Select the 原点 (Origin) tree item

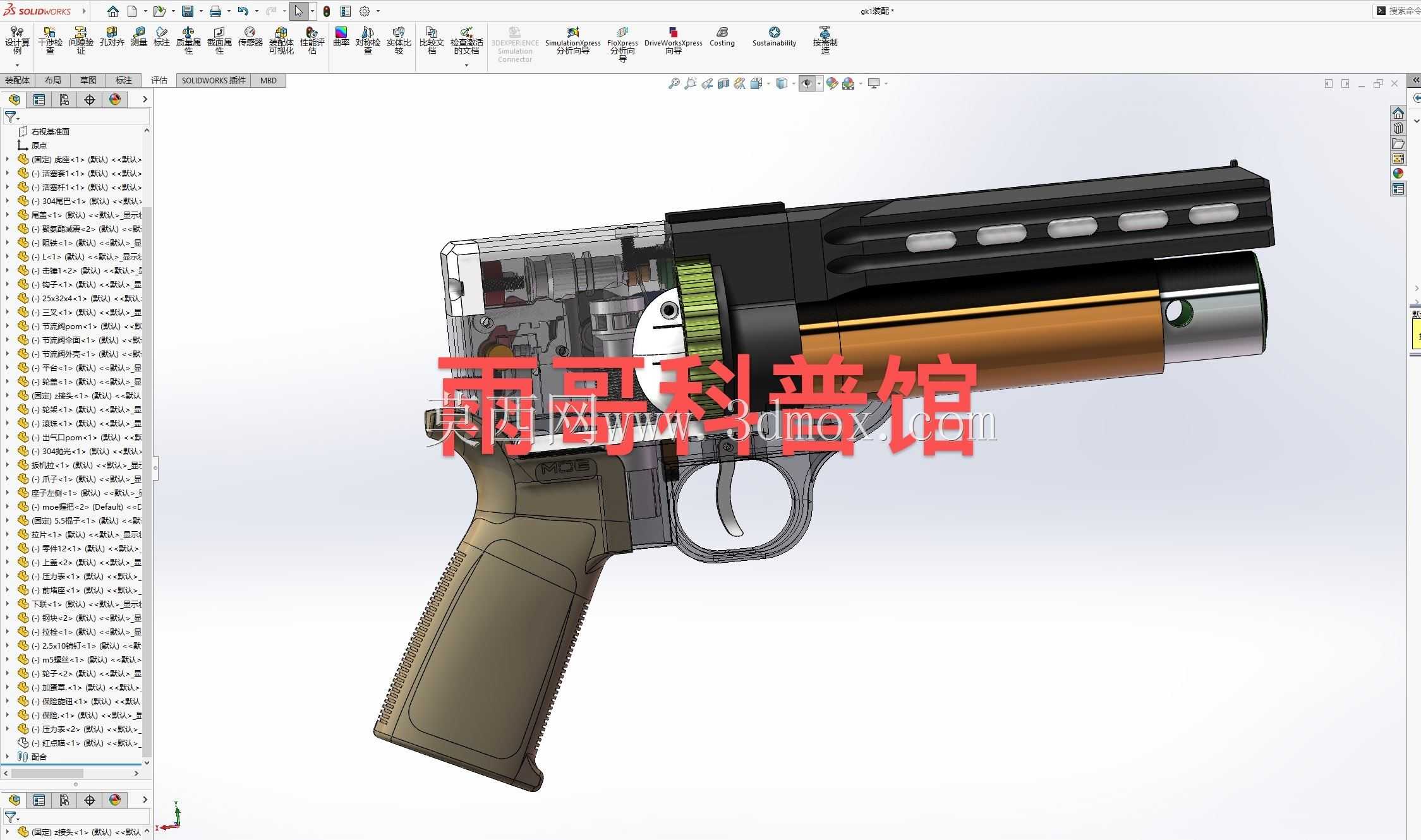click(x=39, y=145)
